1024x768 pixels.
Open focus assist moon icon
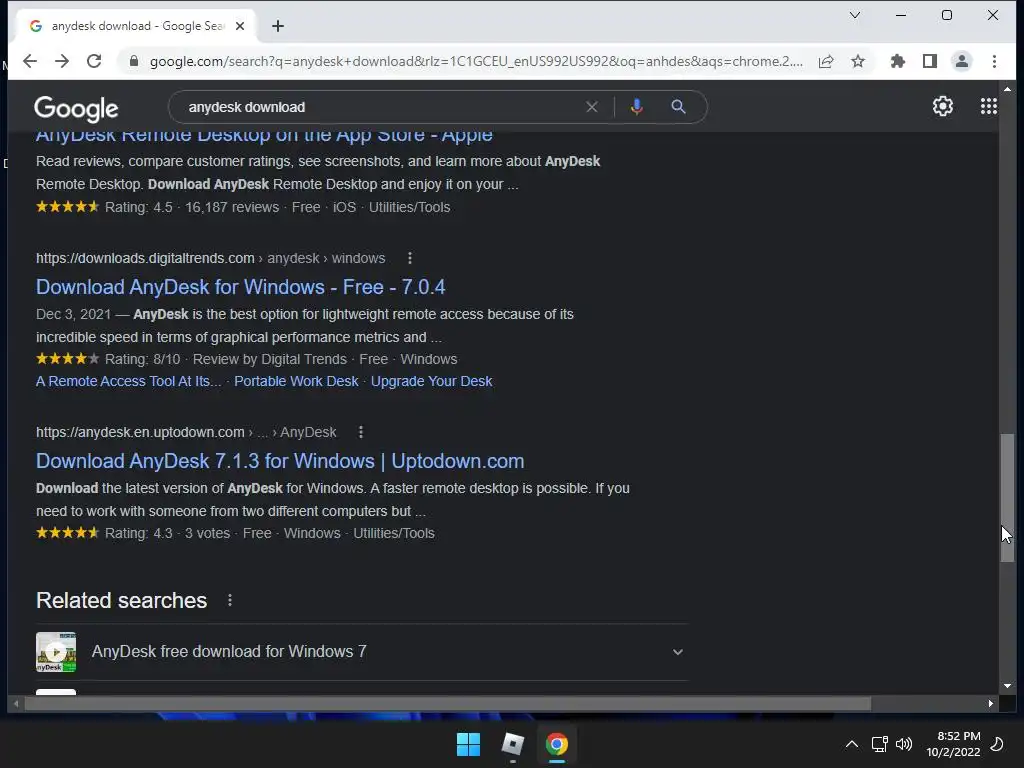pyautogui.click(x=997, y=744)
